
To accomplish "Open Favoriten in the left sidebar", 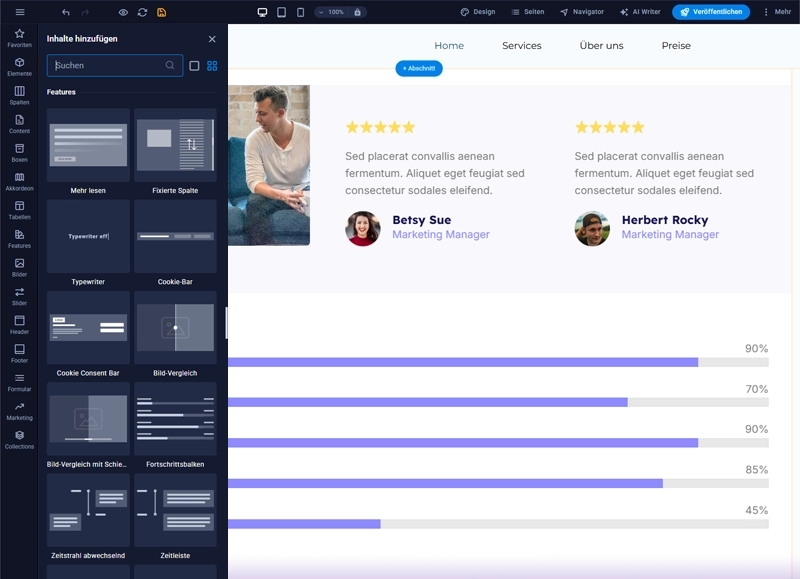I will coord(19,38).
